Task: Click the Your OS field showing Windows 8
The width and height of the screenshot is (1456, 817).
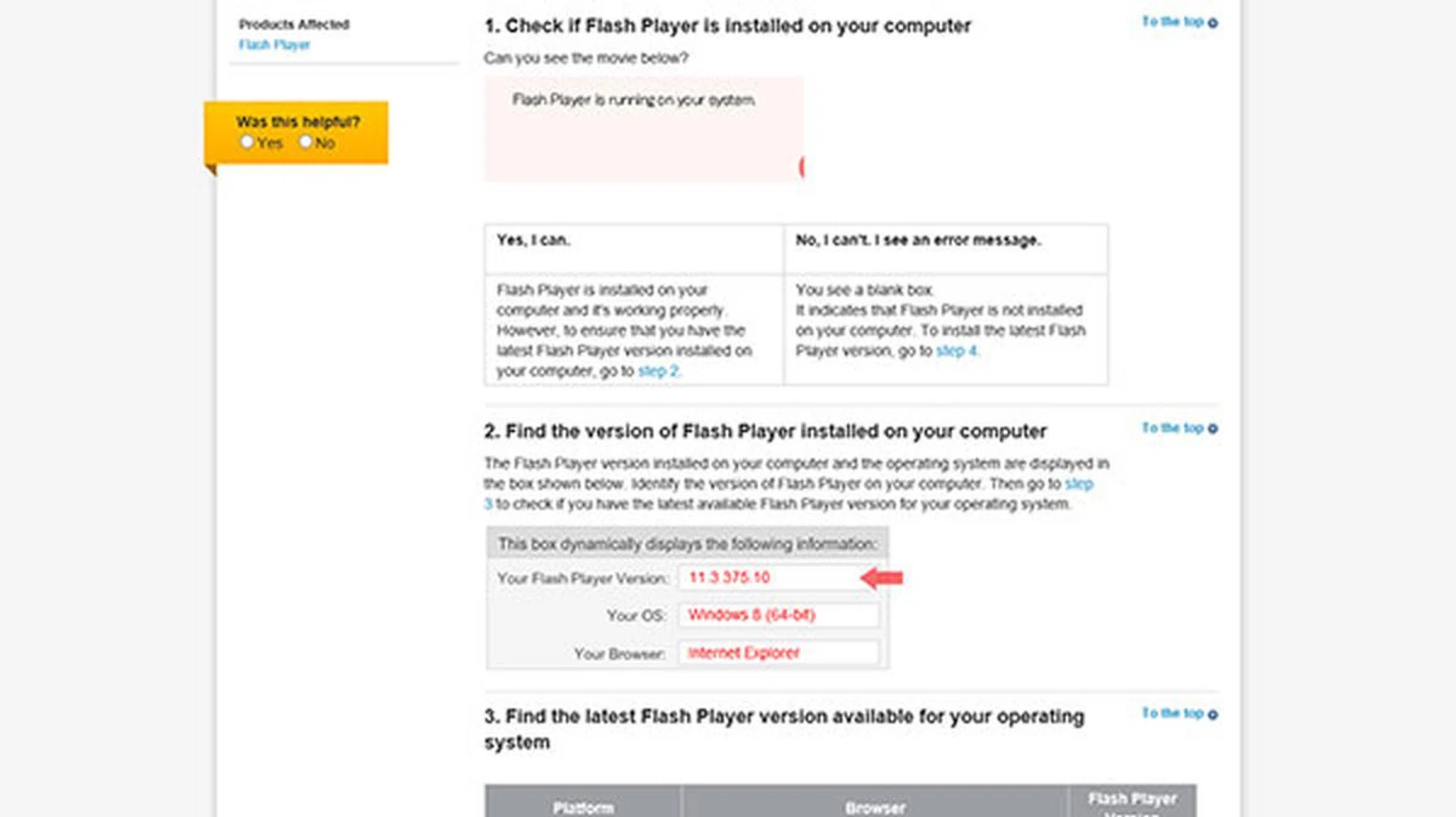Action: click(x=778, y=615)
